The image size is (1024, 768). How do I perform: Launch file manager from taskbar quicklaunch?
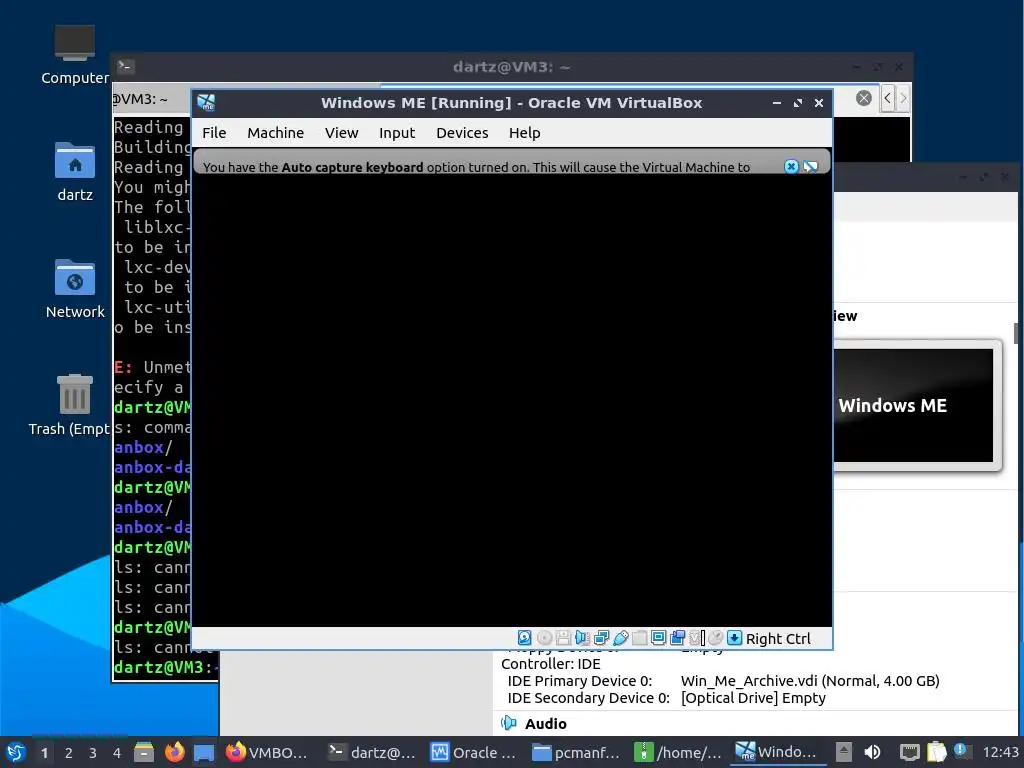coord(144,752)
